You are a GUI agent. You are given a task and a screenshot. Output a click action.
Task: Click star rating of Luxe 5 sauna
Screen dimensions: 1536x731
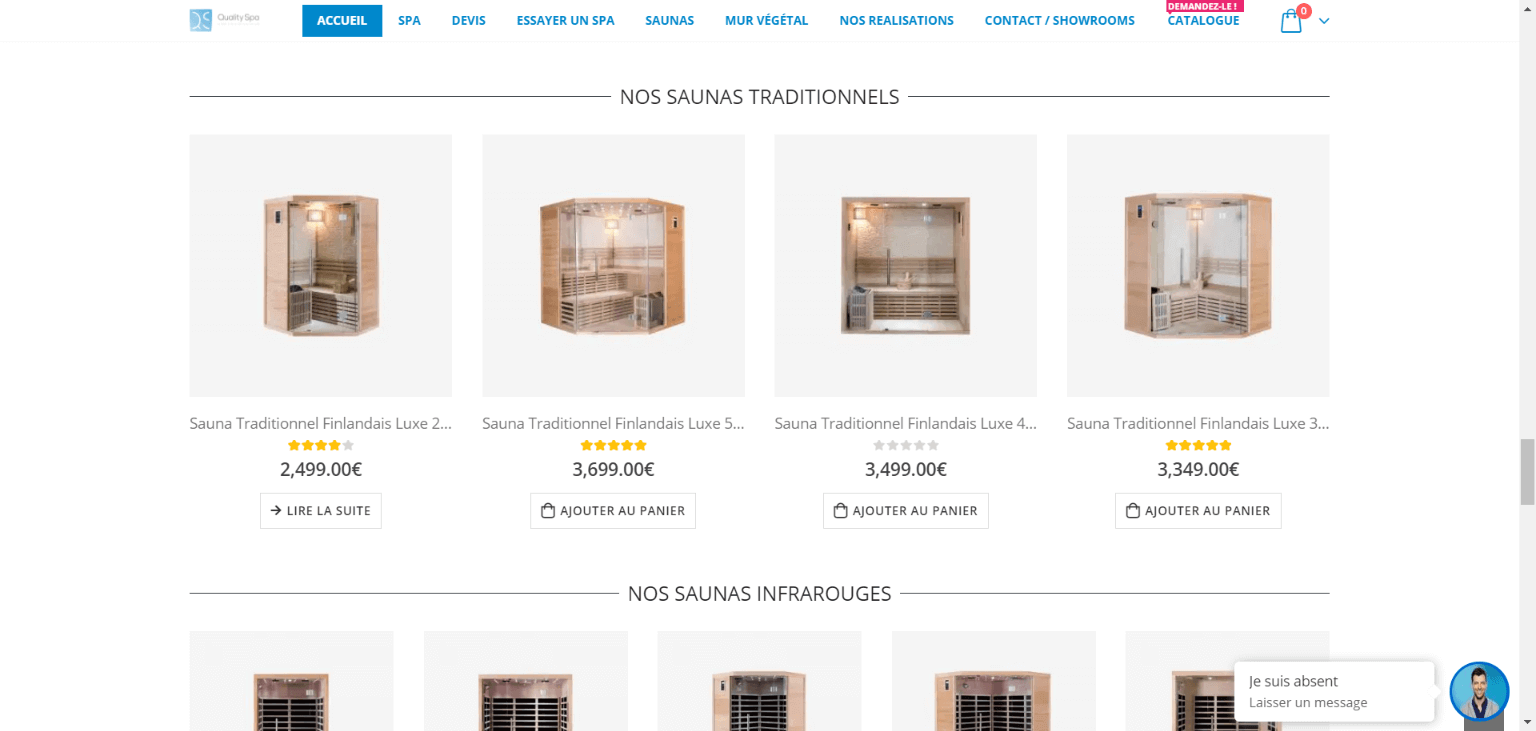613,446
